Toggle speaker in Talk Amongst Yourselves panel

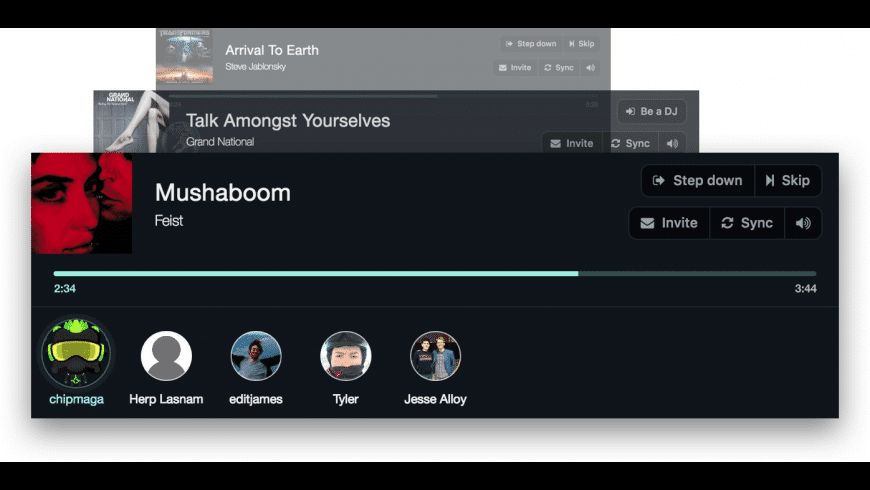[x=672, y=143]
